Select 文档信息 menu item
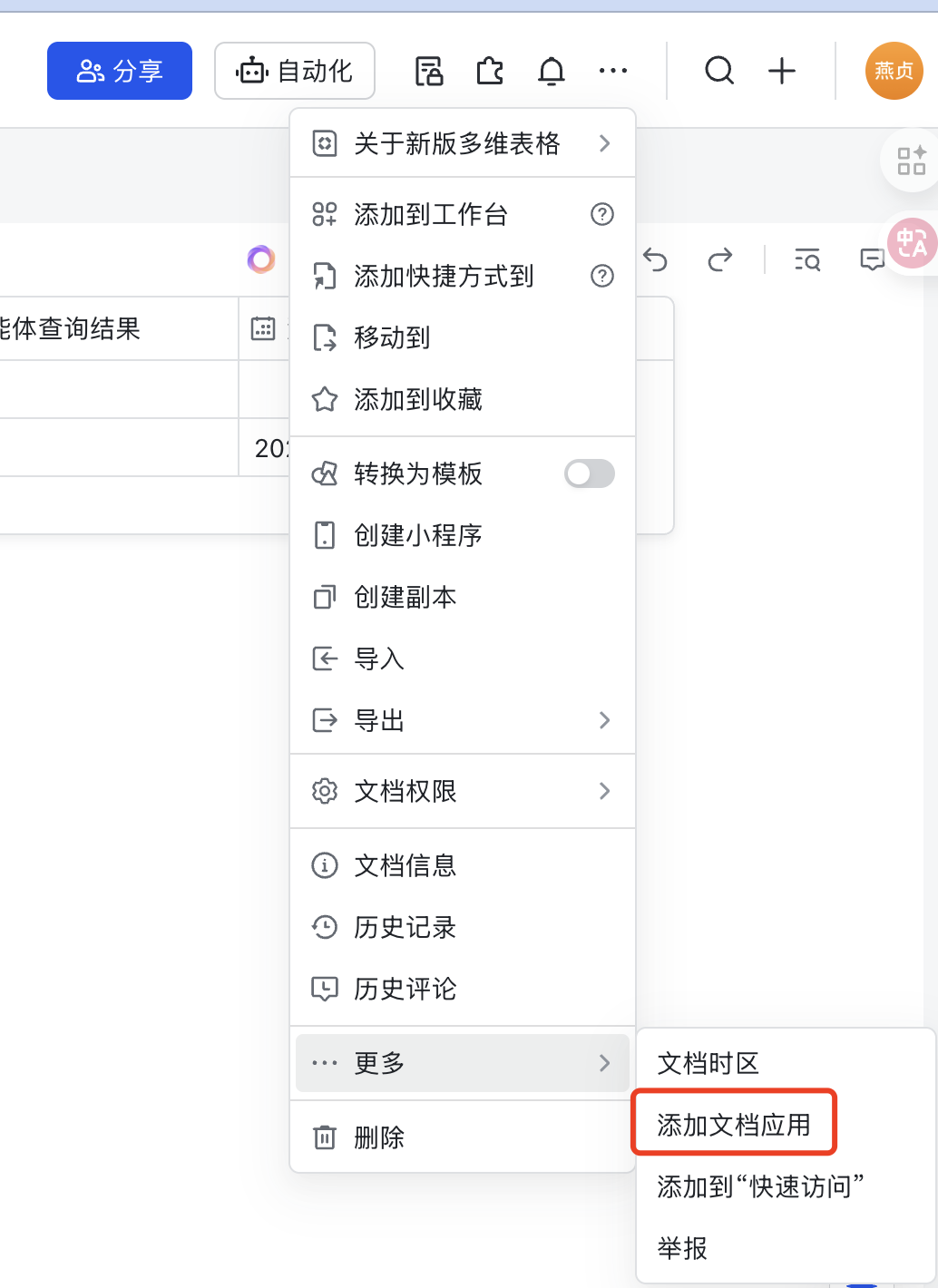This screenshot has height=1288, width=938. pyautogui.click(x=463, y=865)
